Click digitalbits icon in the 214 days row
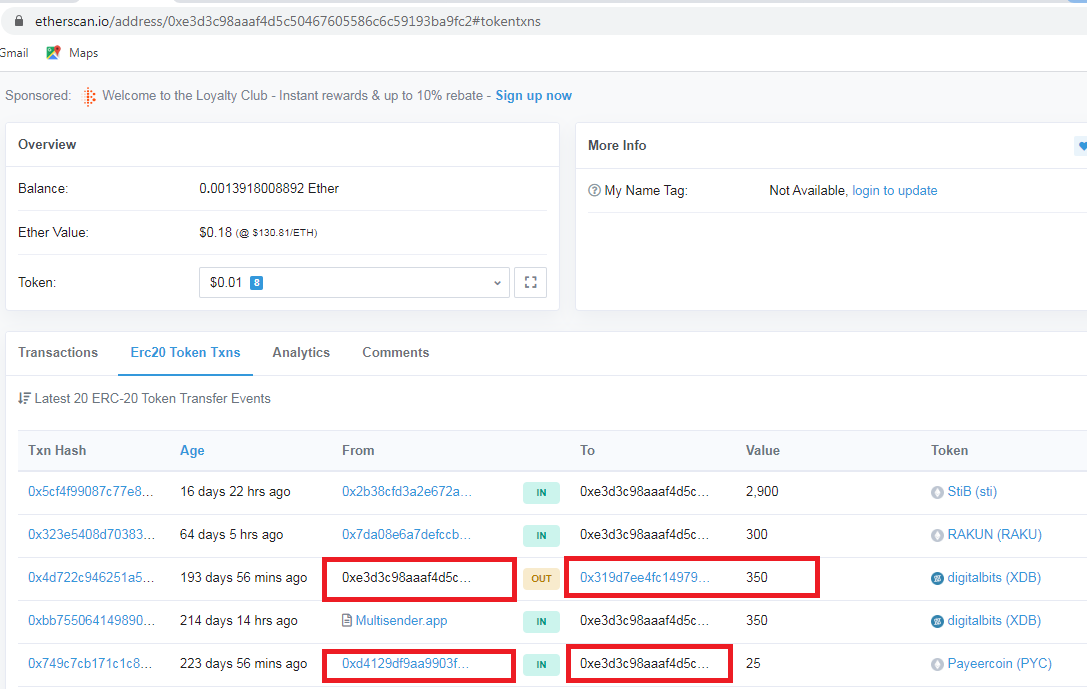The width and height of the screenshot is (1087, 689). 937,621
